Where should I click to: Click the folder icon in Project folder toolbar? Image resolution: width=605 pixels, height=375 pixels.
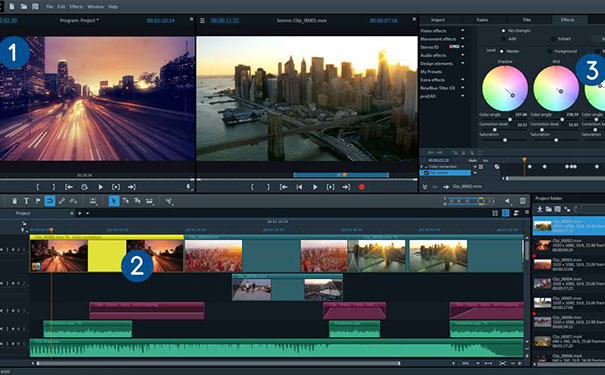[x=549, y=209]
